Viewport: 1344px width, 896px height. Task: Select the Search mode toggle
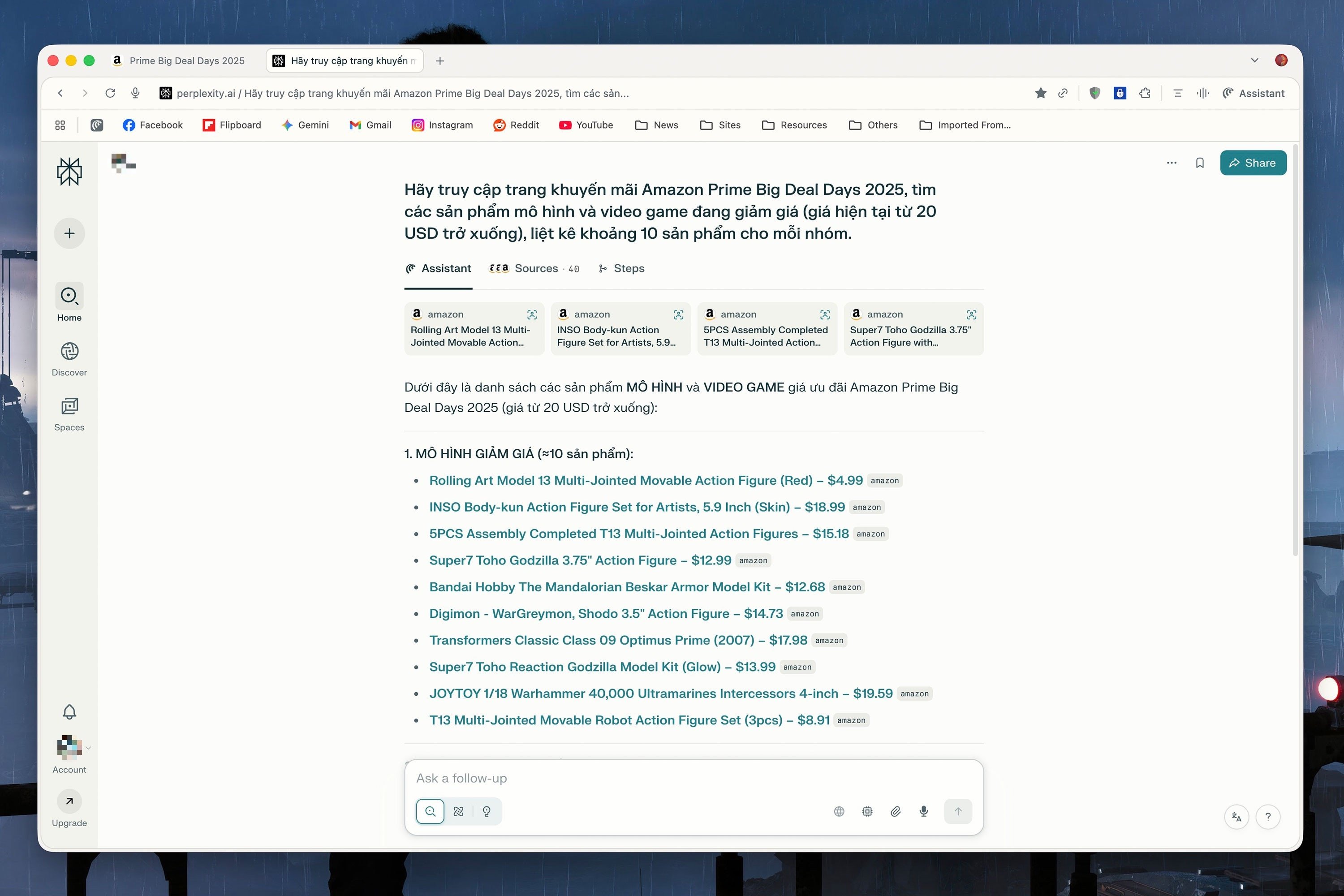pos(430,811)
